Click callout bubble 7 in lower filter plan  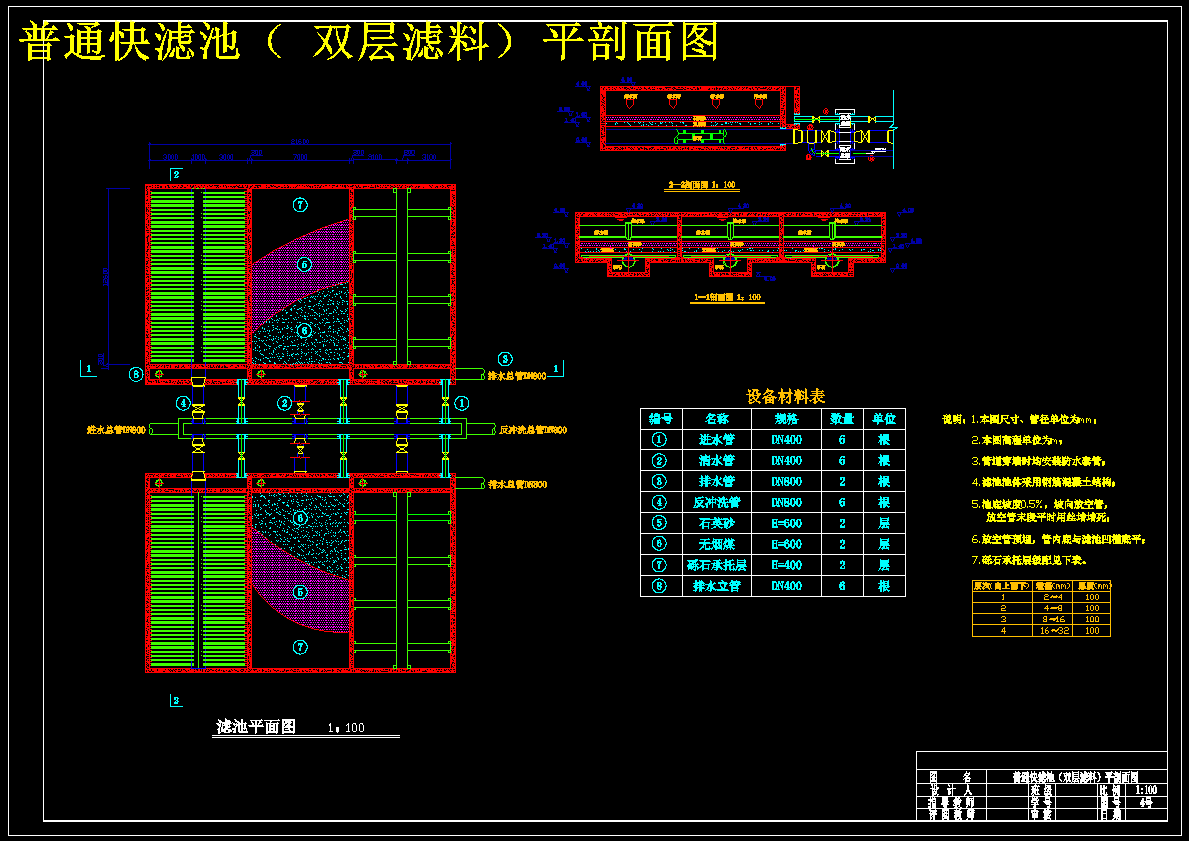click(x=300, y=647)
